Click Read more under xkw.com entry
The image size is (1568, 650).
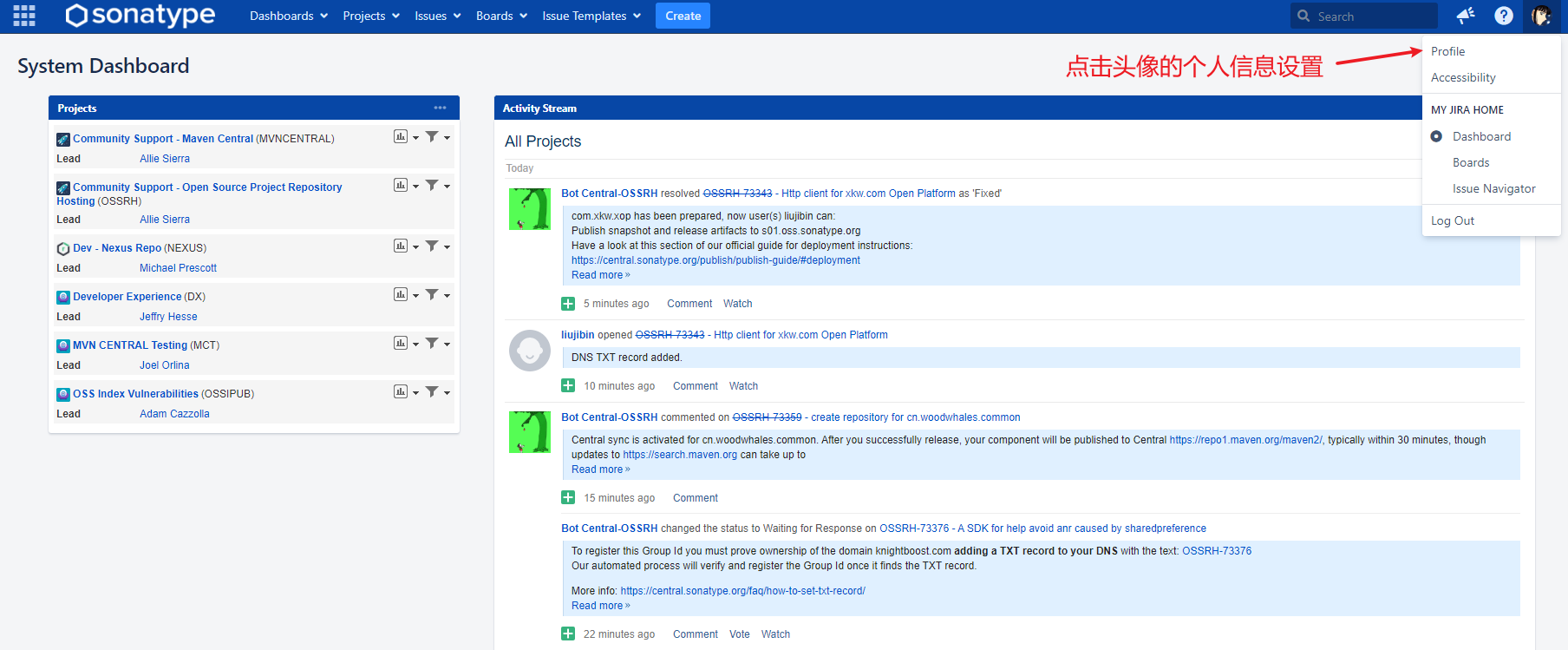click(600, 275)
